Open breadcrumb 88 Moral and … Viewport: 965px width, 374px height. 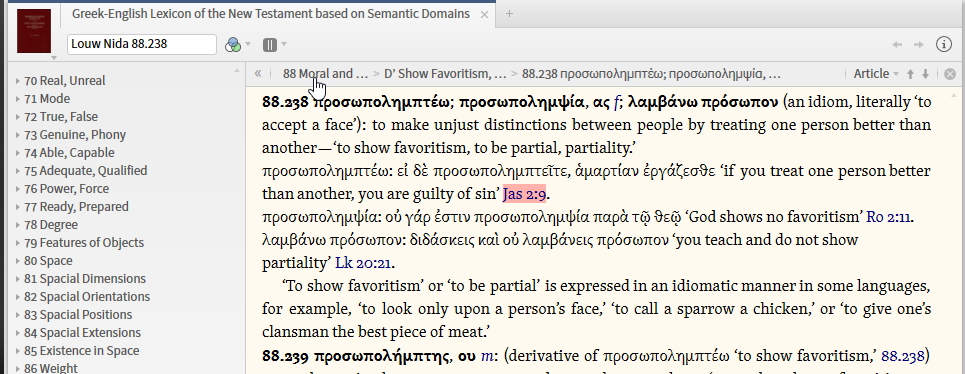[326, 74]
